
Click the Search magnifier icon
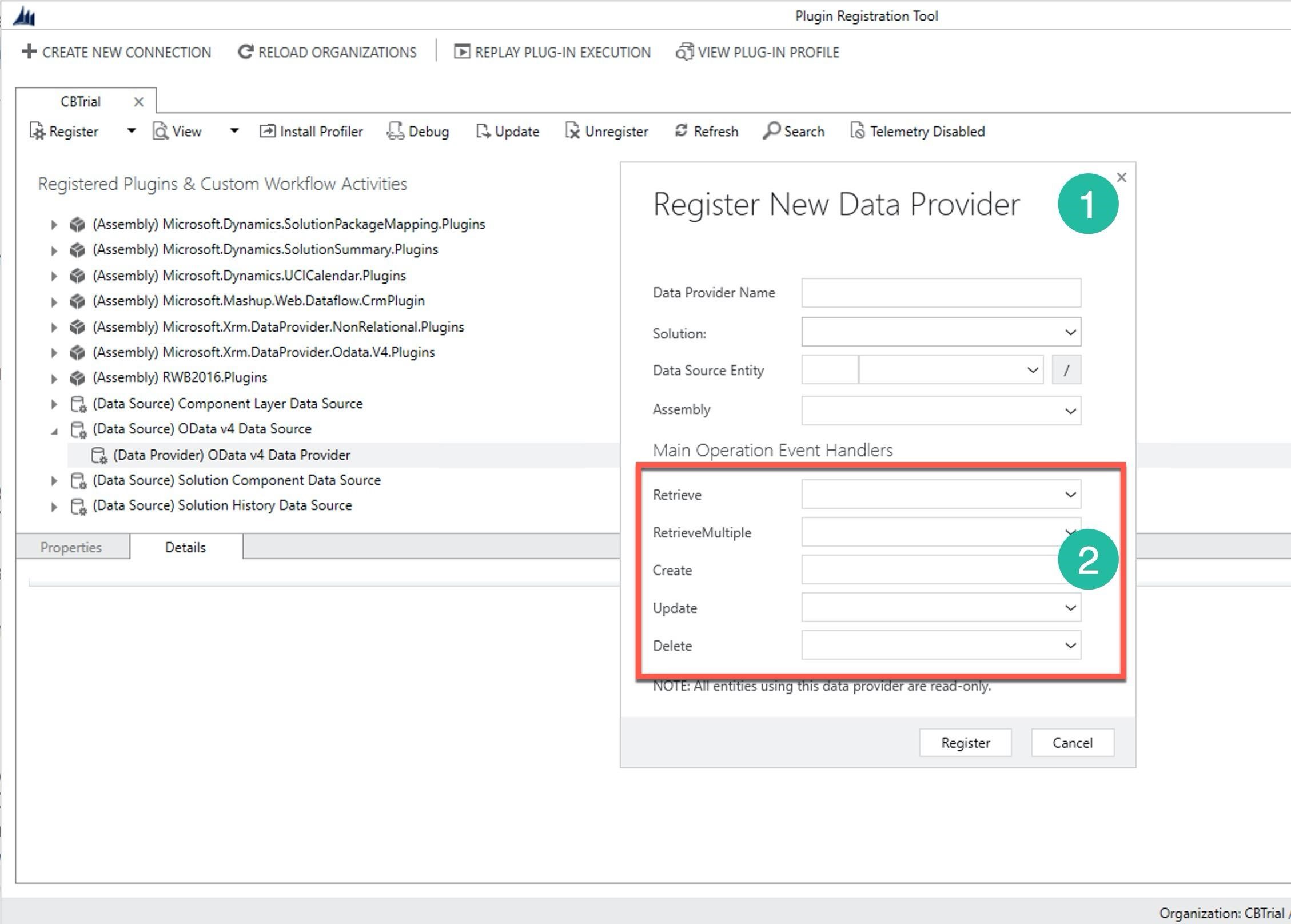(771, 131)
